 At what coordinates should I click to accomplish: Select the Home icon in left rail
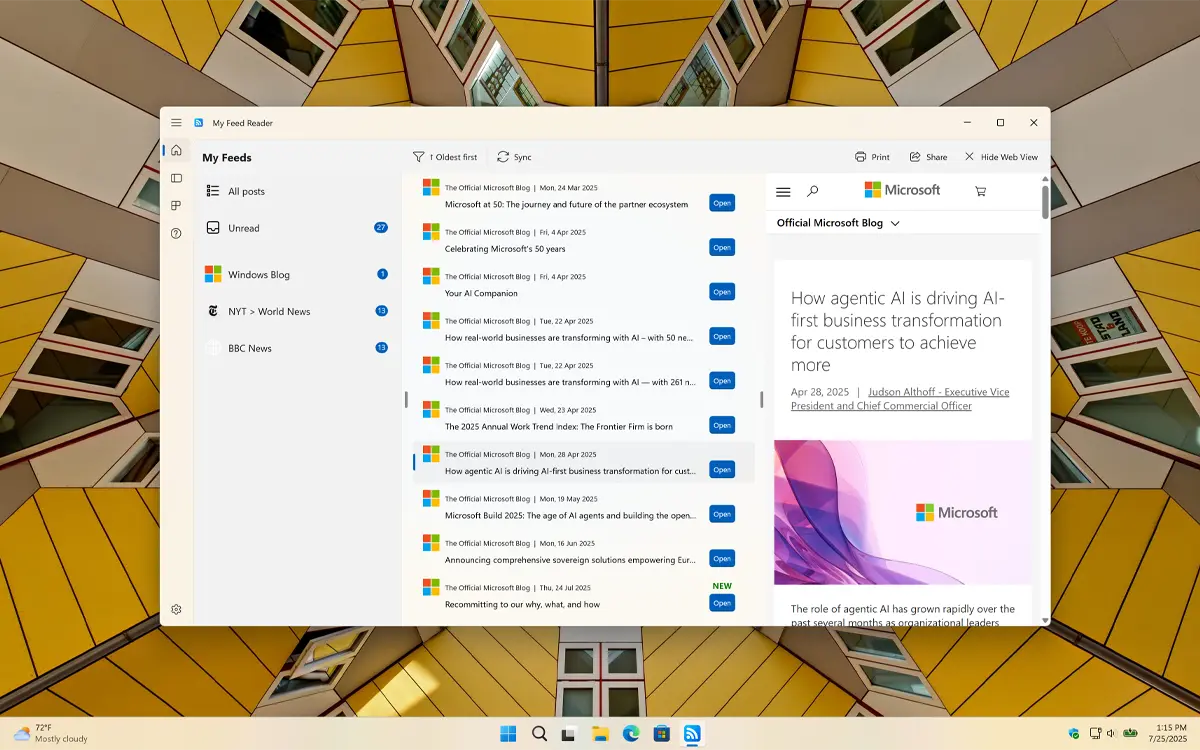176,150
